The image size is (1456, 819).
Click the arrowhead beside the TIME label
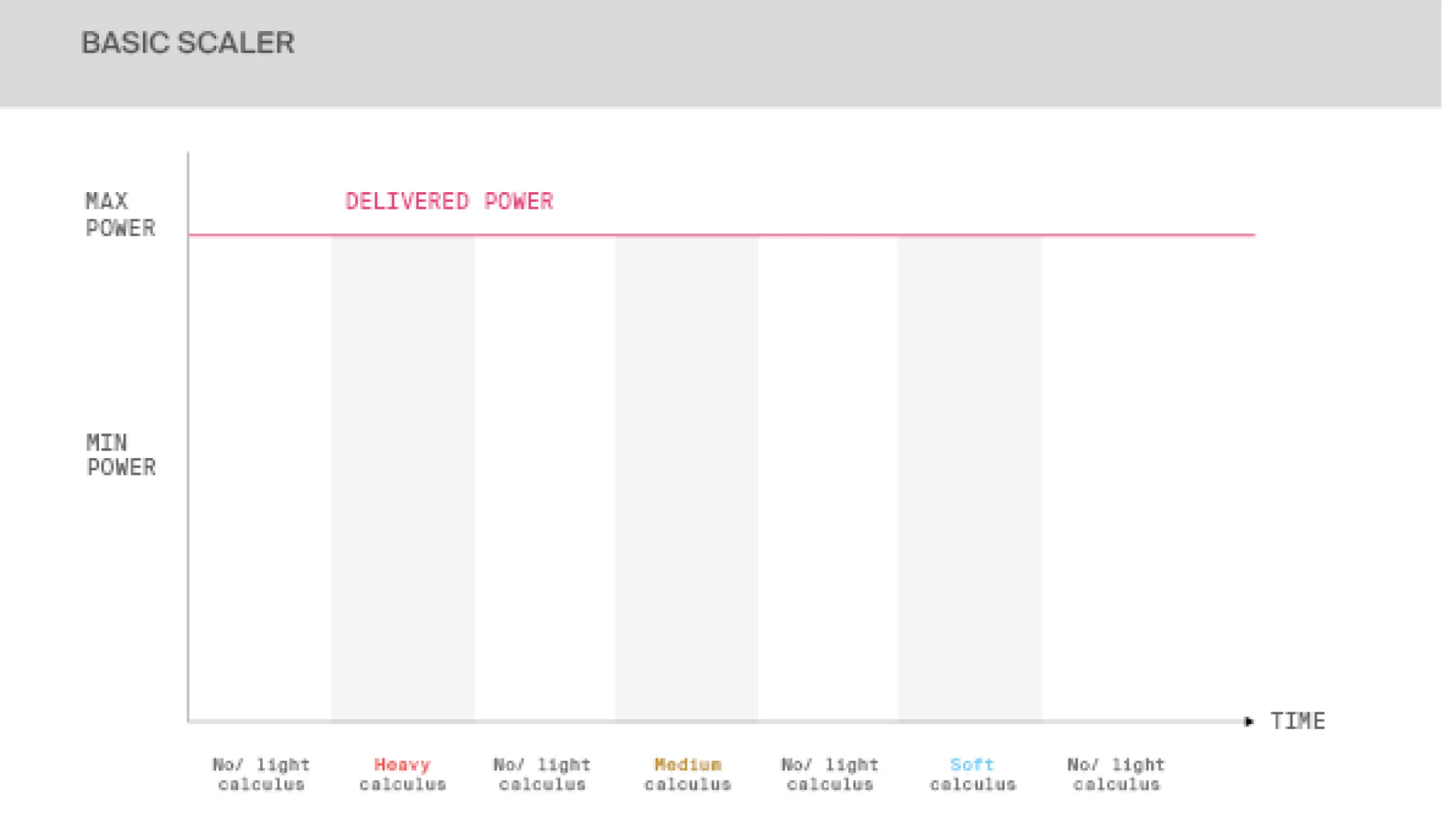[1249, 722]
